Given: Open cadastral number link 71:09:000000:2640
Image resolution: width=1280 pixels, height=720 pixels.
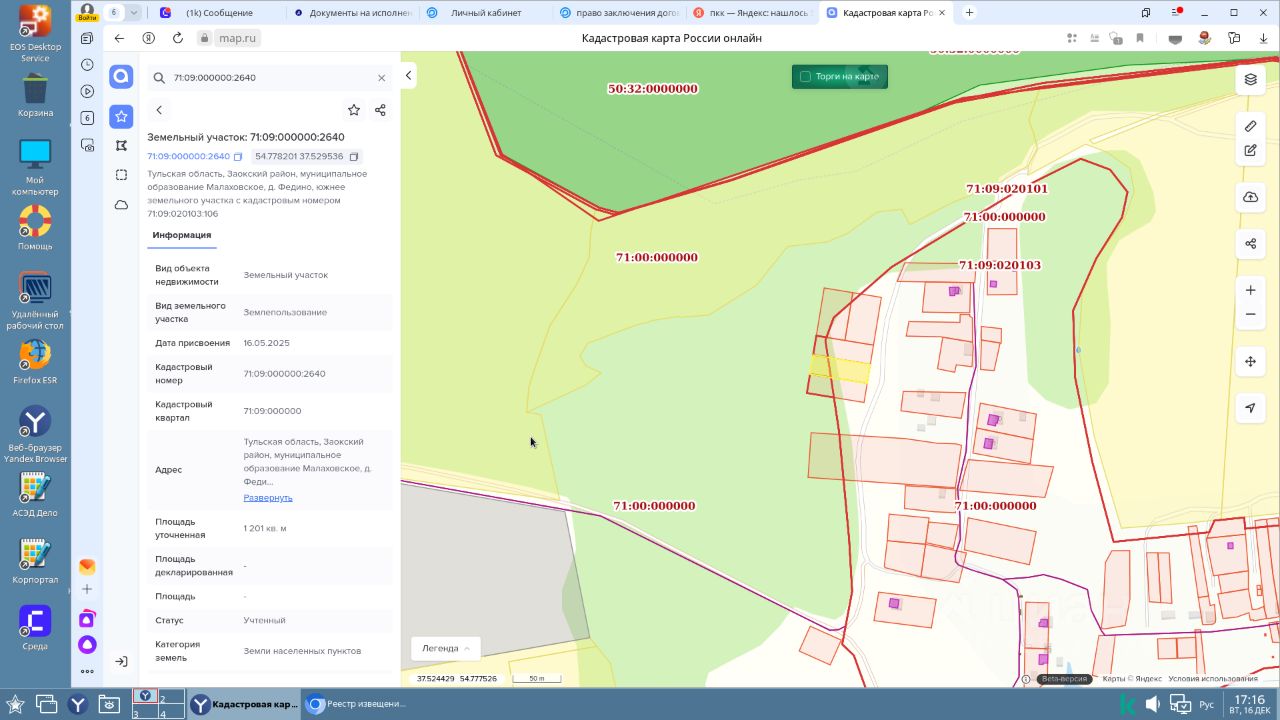Looking at the screenshot, I should tap(188, 157).
